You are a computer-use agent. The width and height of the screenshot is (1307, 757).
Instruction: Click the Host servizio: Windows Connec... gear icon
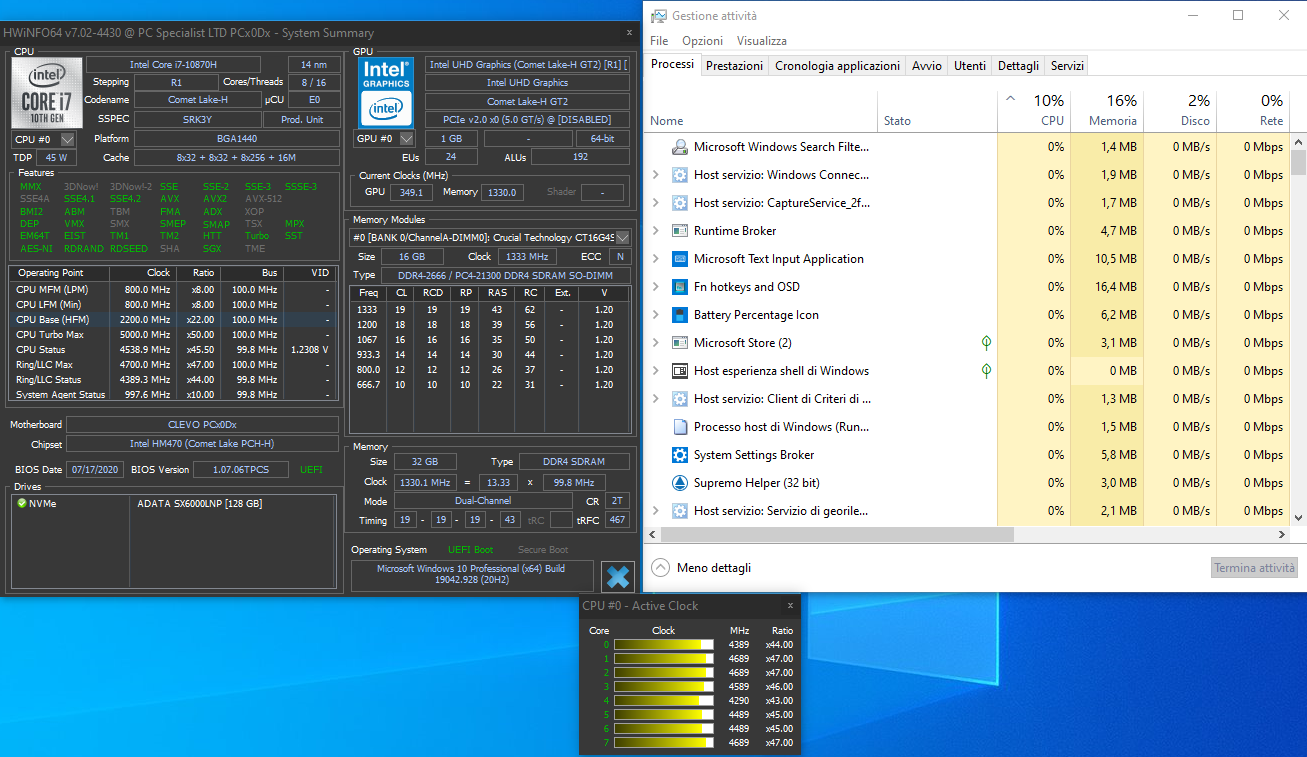click(680, 175)
